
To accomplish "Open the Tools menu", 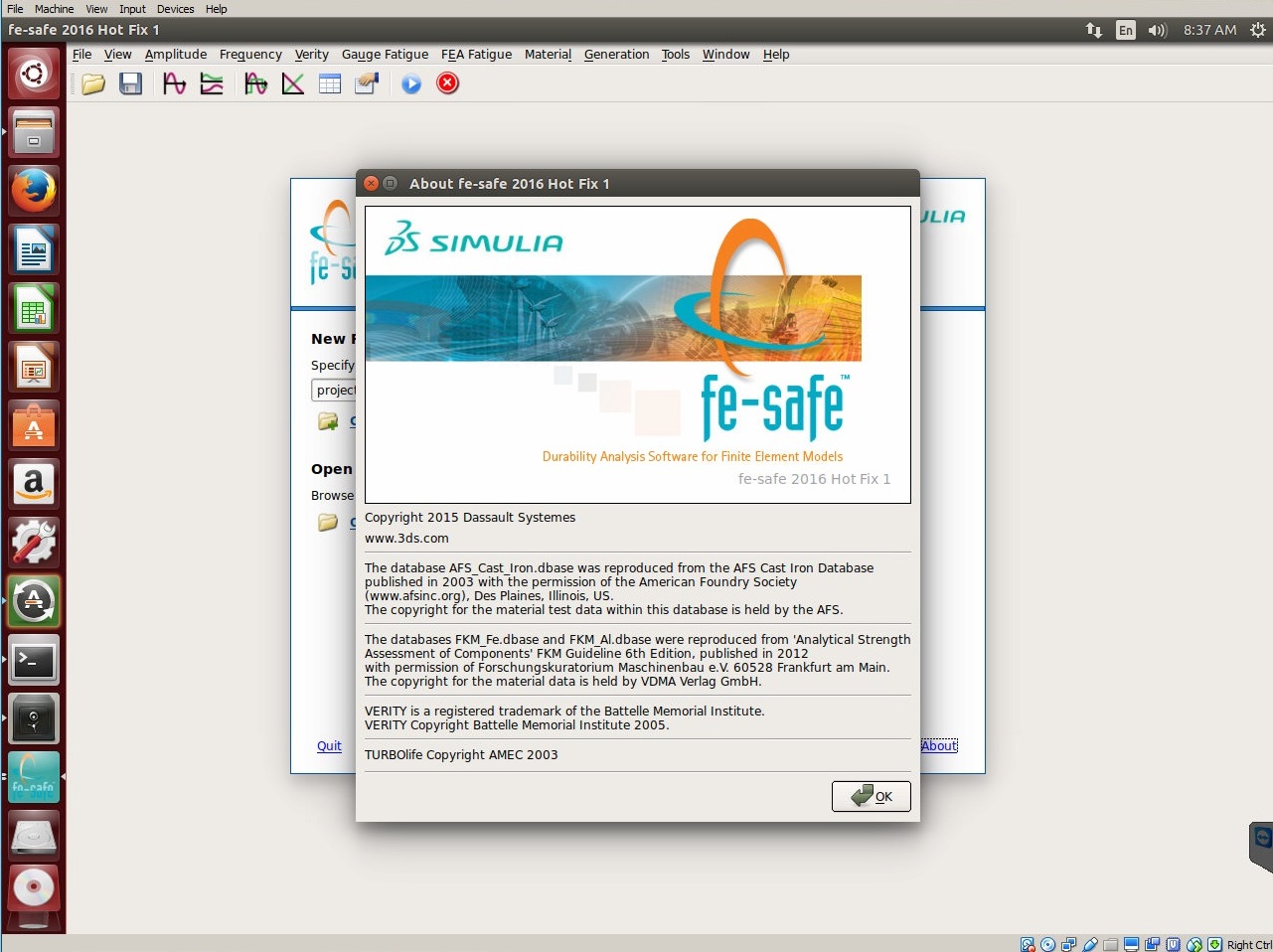I will coord(676,55).
